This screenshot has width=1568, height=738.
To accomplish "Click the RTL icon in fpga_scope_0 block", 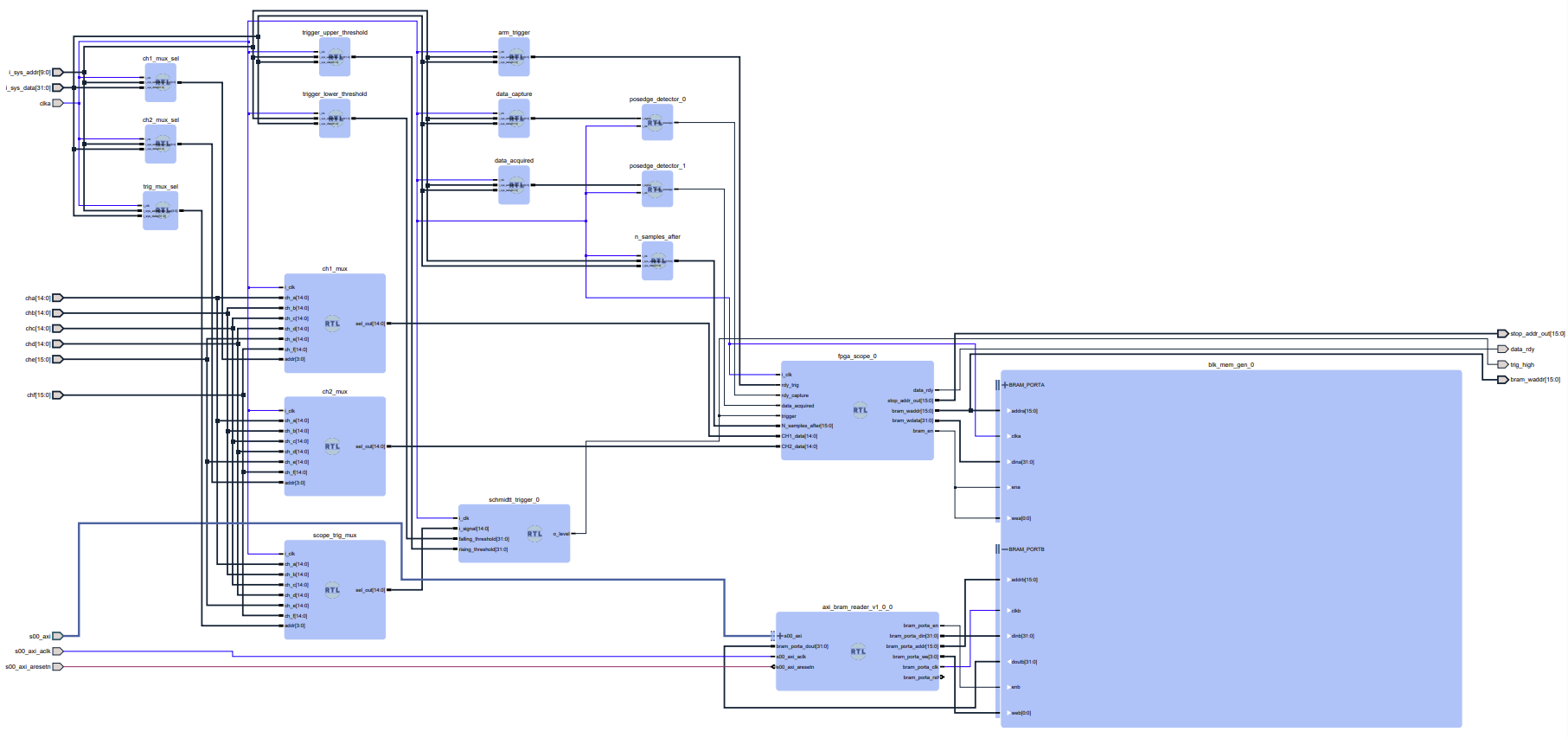I will pos(860,410).
